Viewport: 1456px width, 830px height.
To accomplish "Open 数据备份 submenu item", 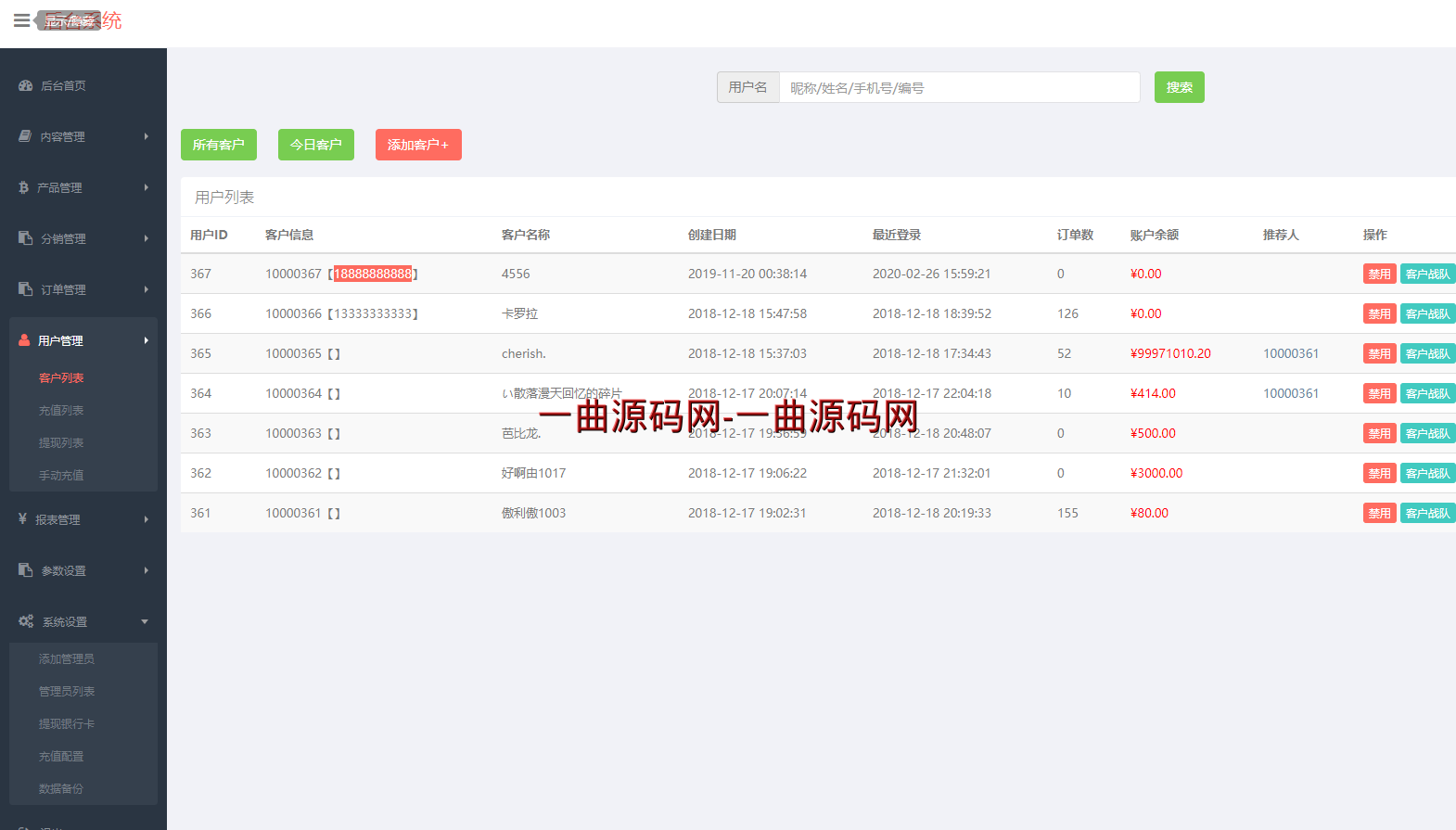I will tap(61, 788).
